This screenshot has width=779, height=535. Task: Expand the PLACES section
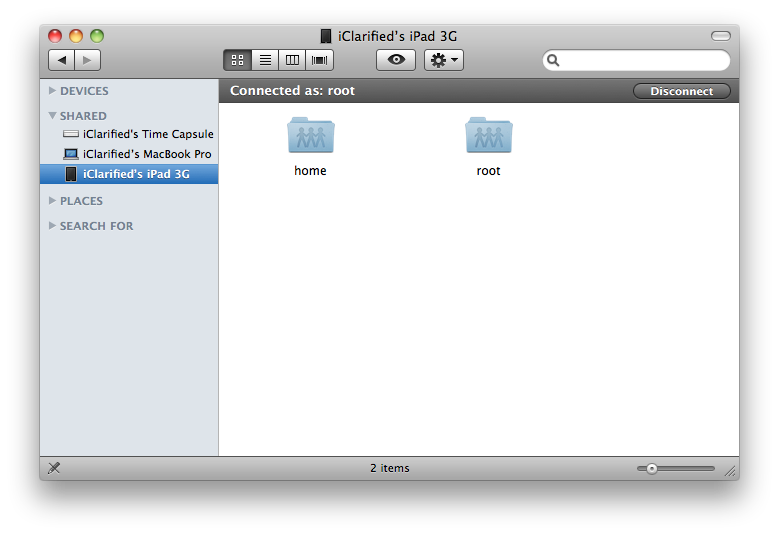52,200
